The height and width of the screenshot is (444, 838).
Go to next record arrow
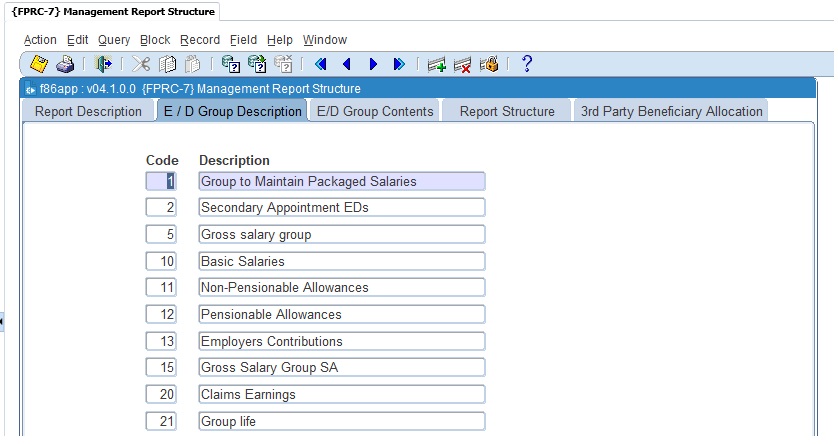point(373,64)
